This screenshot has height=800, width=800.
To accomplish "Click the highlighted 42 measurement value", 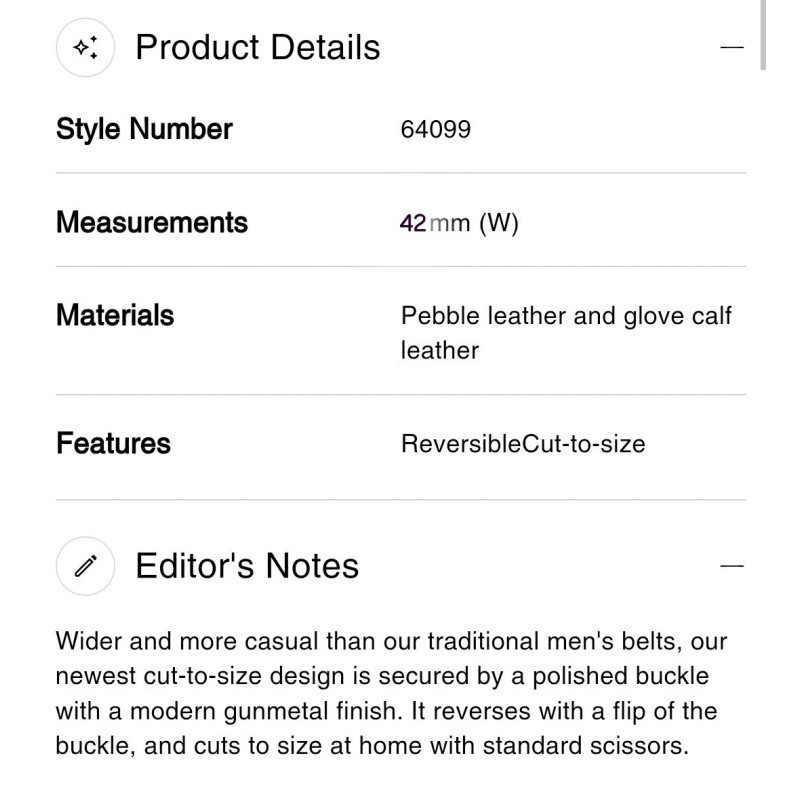I will (412, 223).
